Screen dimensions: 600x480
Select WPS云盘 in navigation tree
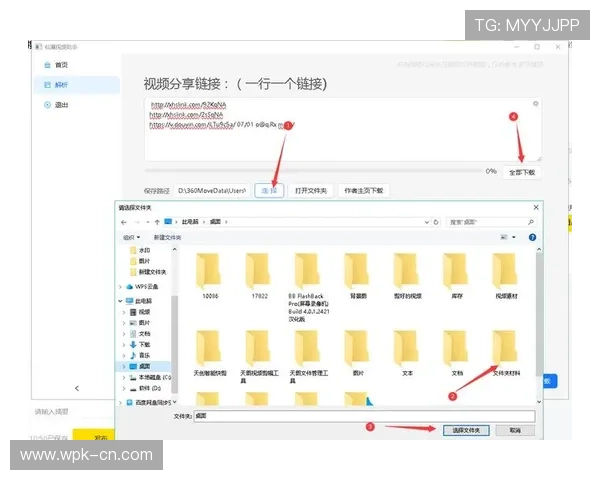pos(142,287)
